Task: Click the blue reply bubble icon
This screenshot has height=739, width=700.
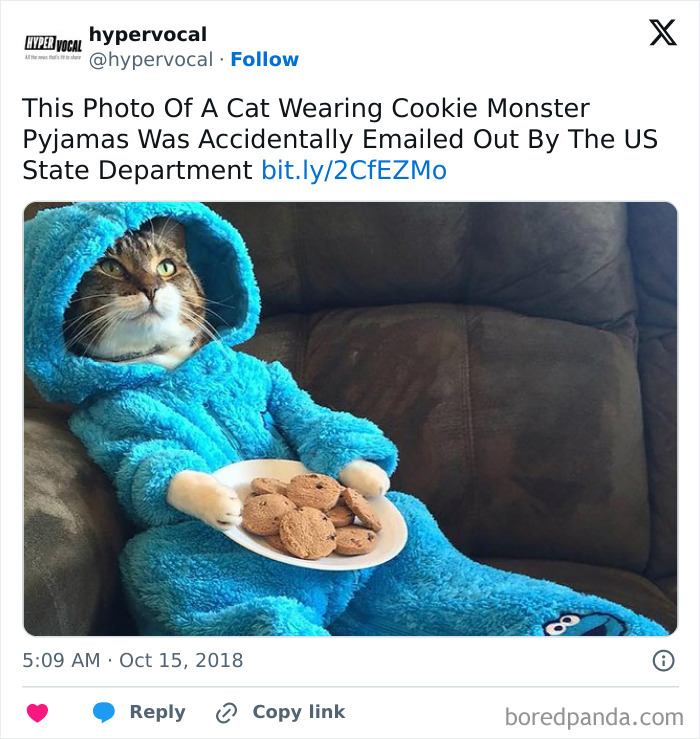Action: [103, 713]
